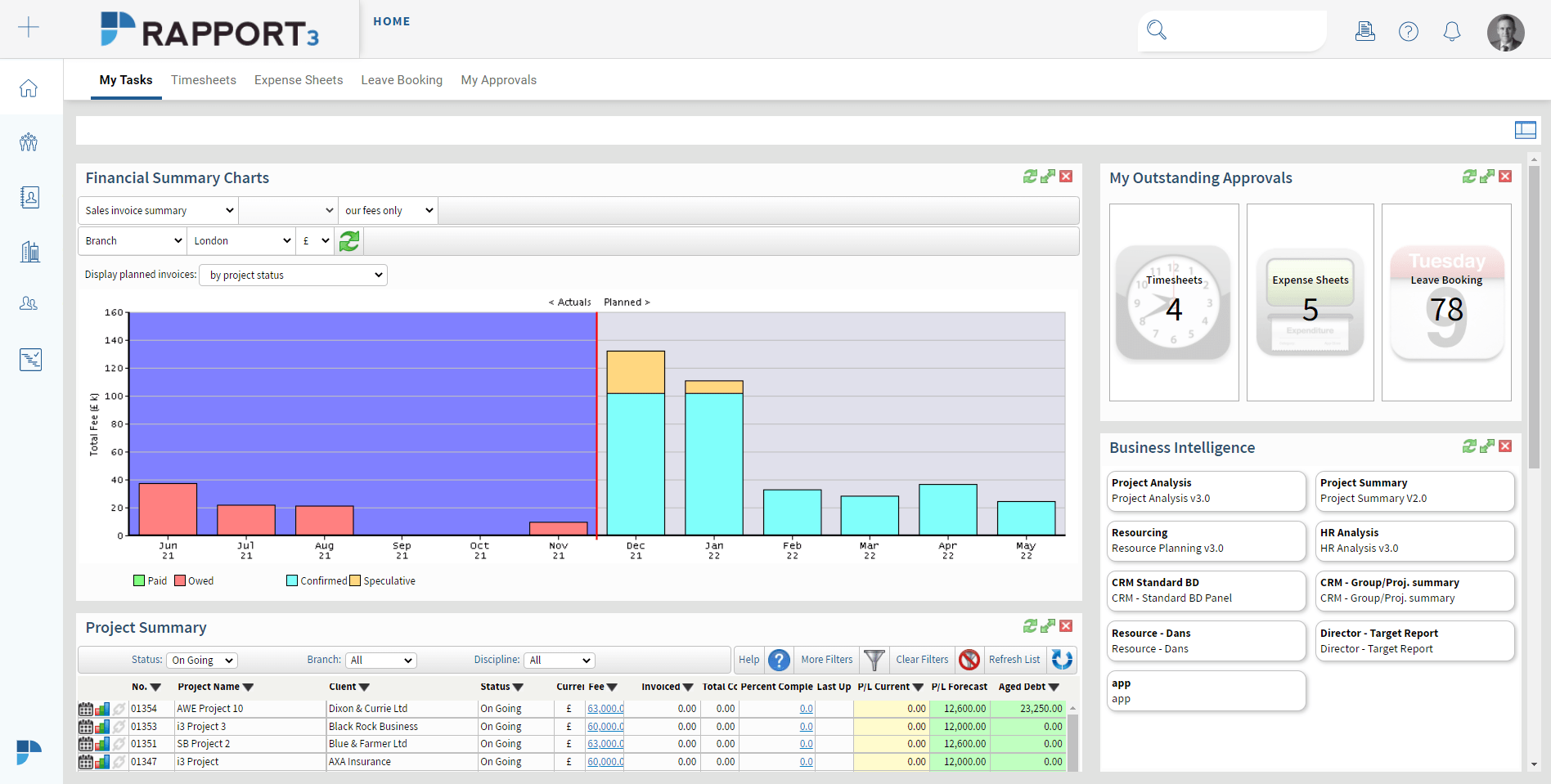The width and height of the screenshot is (1551, 784).
Task: Expand the Business Intelligence widget with diagonal arrows
Action: tap(1486, 446)
